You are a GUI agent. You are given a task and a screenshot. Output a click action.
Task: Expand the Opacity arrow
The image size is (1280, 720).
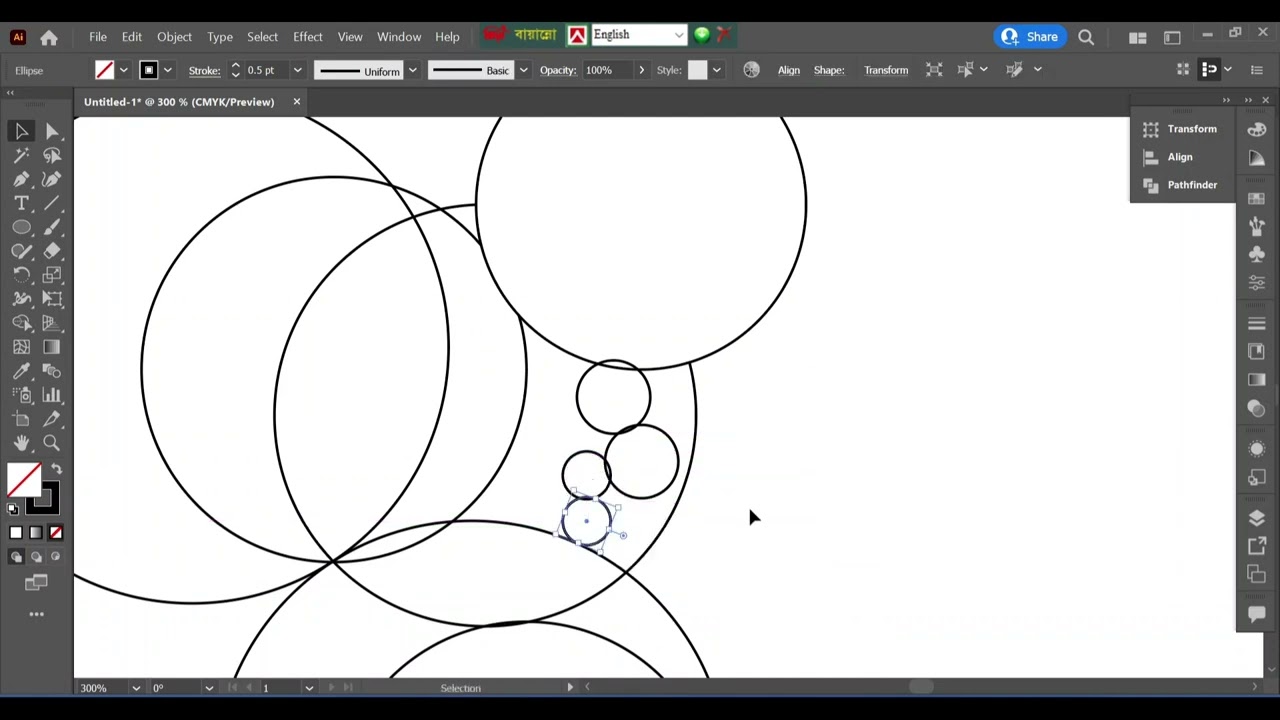641,70
